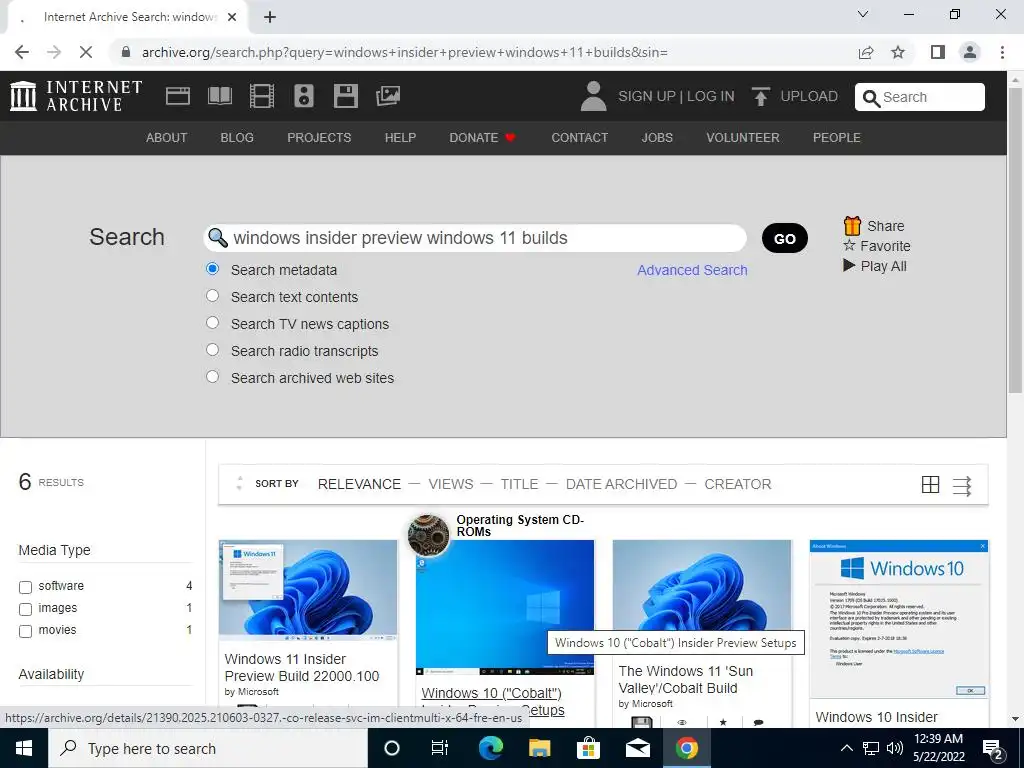Click the Favorite star icon
The width and height of the screenshot is (1024, 768).
coord(849,246)
